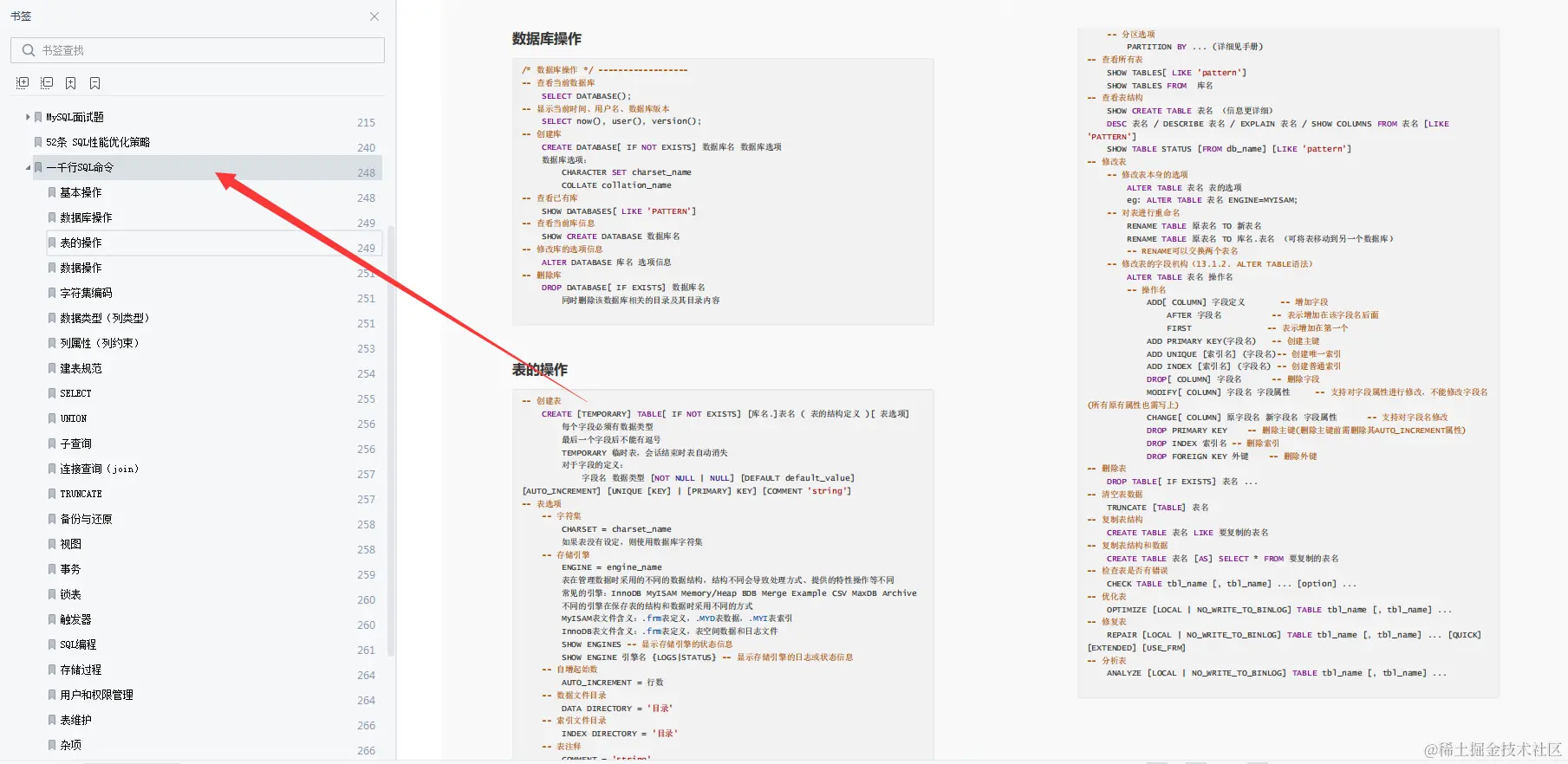Open the 触发器 bookmark
1568x764 pixels.
(75, 619)
